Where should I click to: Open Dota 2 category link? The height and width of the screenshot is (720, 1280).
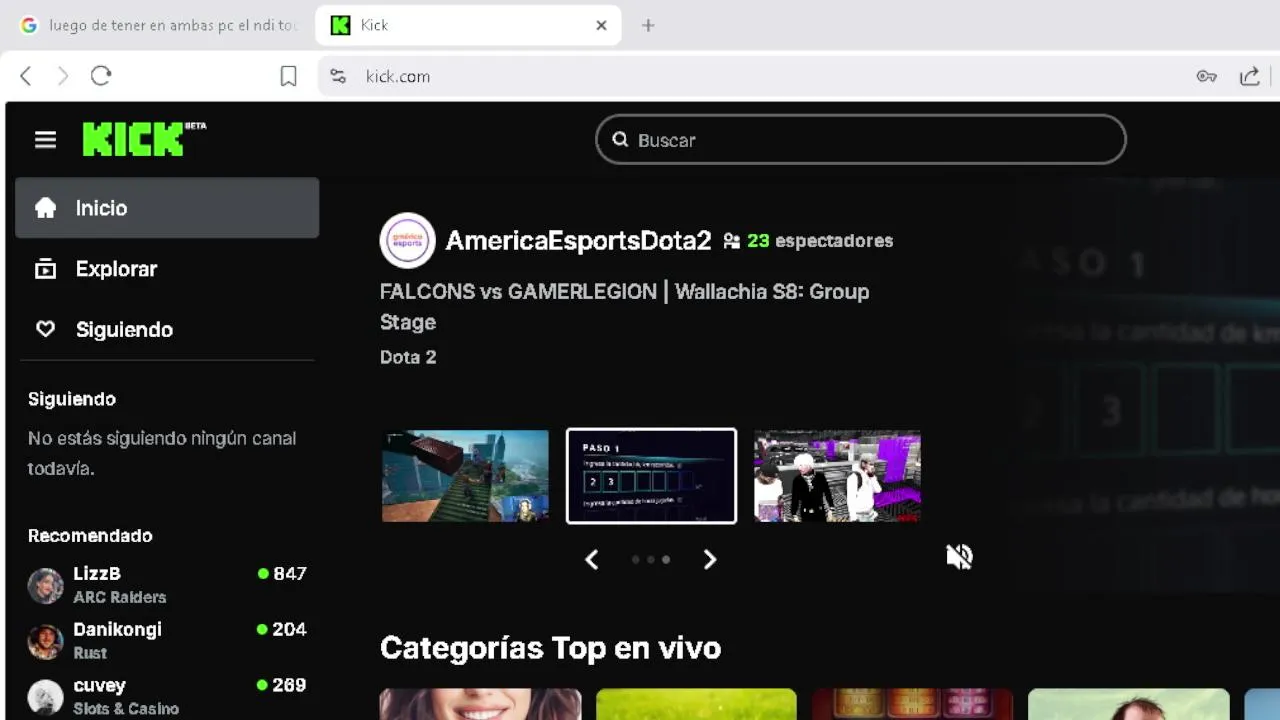(408, 357)
